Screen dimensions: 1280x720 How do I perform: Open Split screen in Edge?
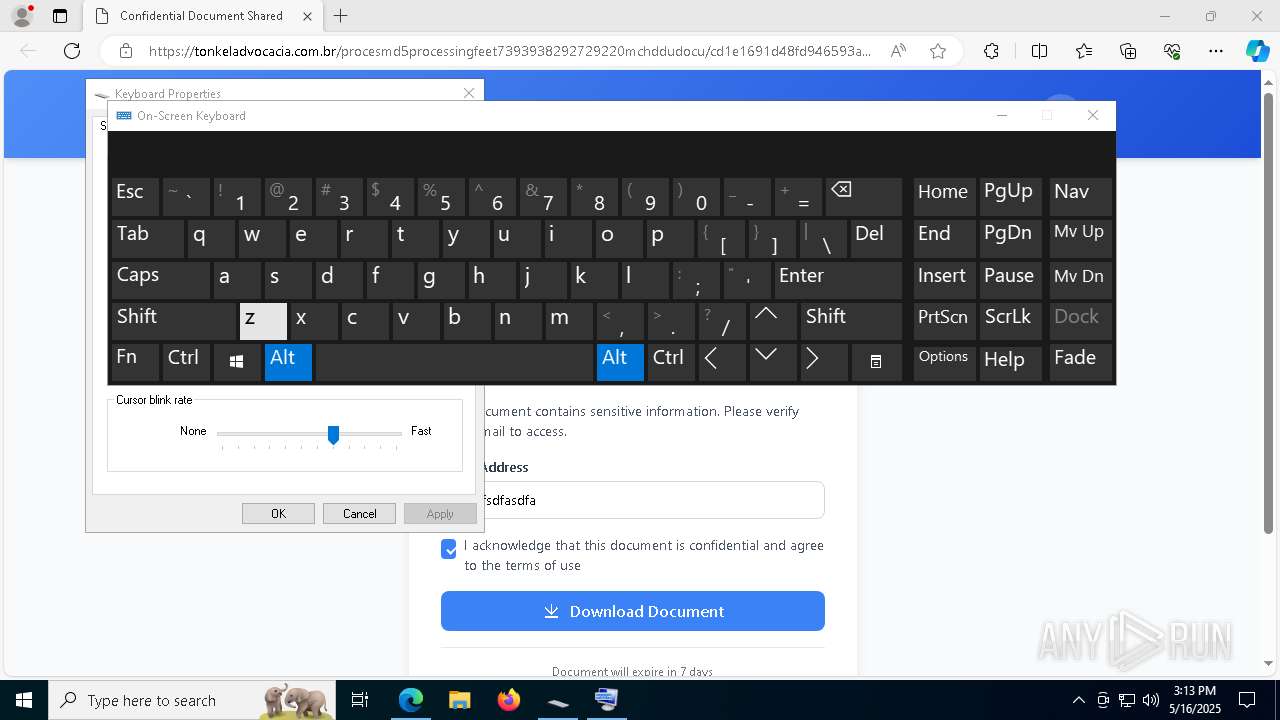point(1039,51)
